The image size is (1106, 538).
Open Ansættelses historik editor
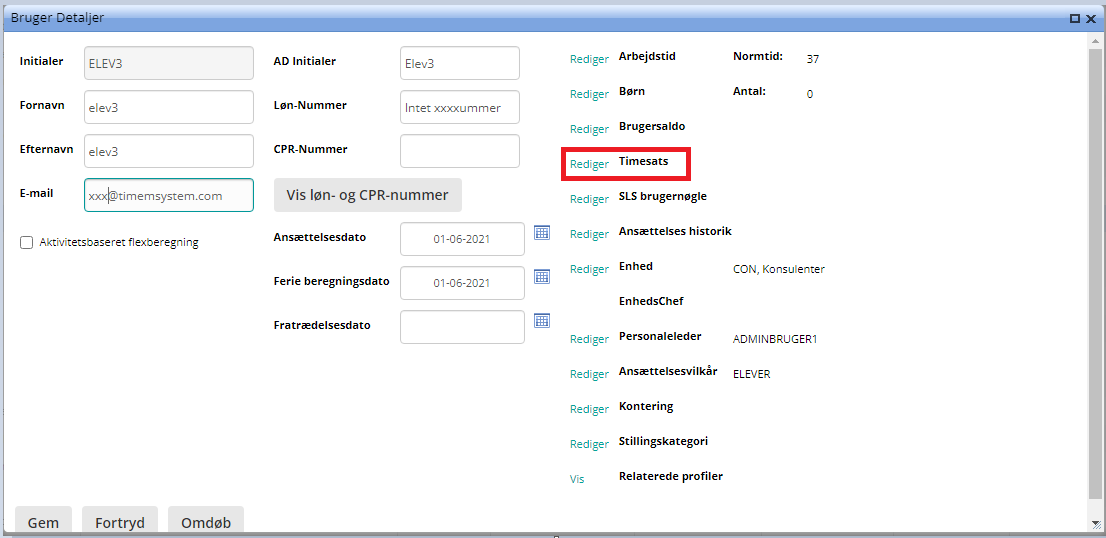click(x=589, y=234)
